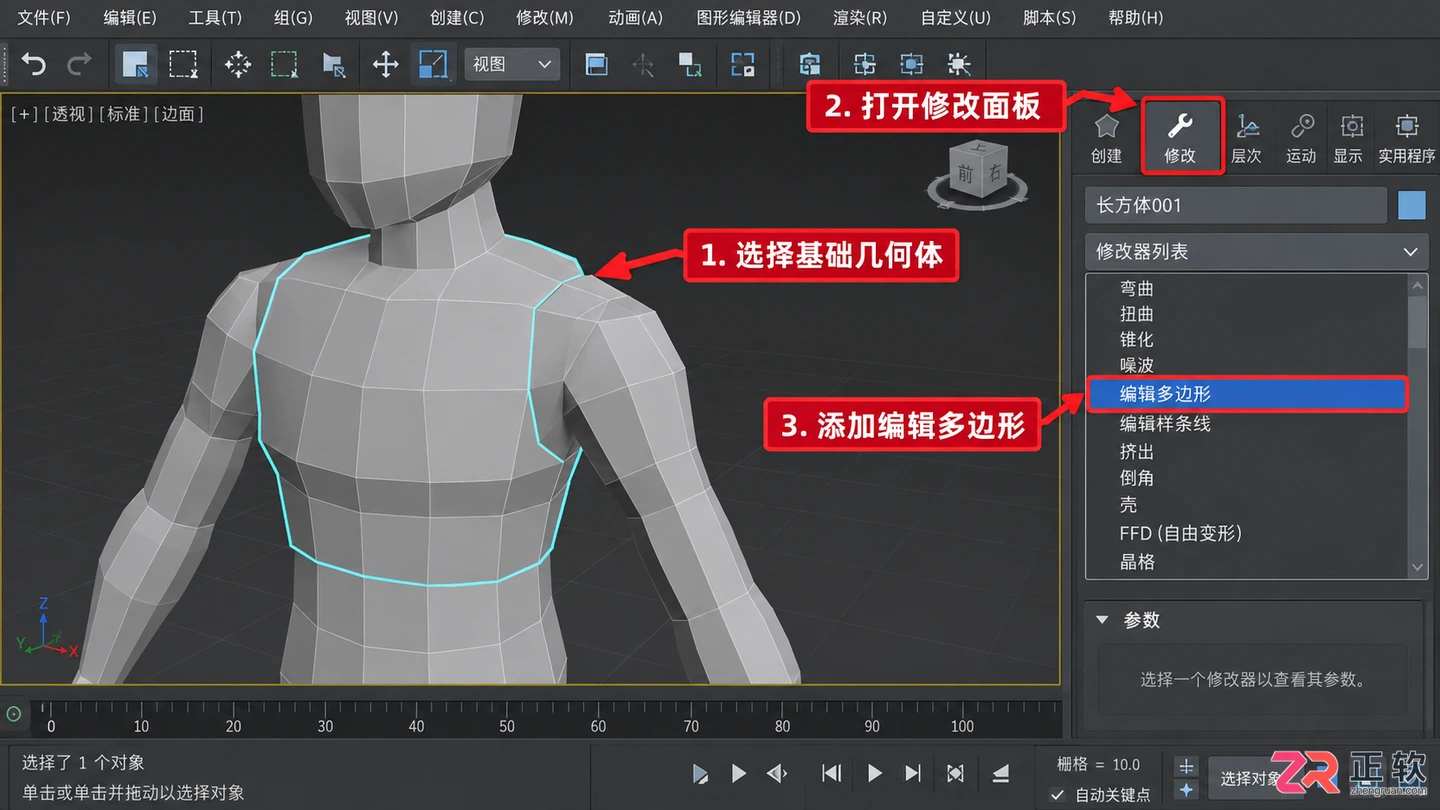Screen dimensions: 1440x810
Task: Open the 渲染(R) menu
Action: (860, 18)
